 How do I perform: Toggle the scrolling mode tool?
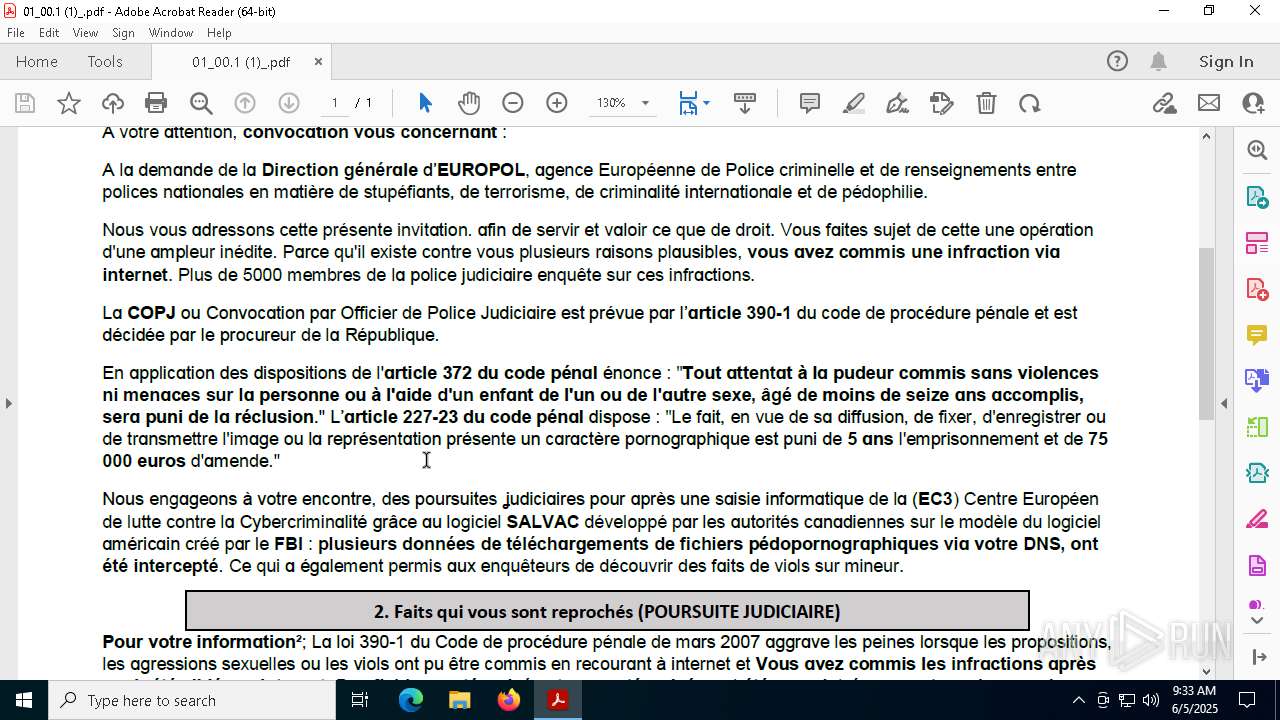pos(745,103)
